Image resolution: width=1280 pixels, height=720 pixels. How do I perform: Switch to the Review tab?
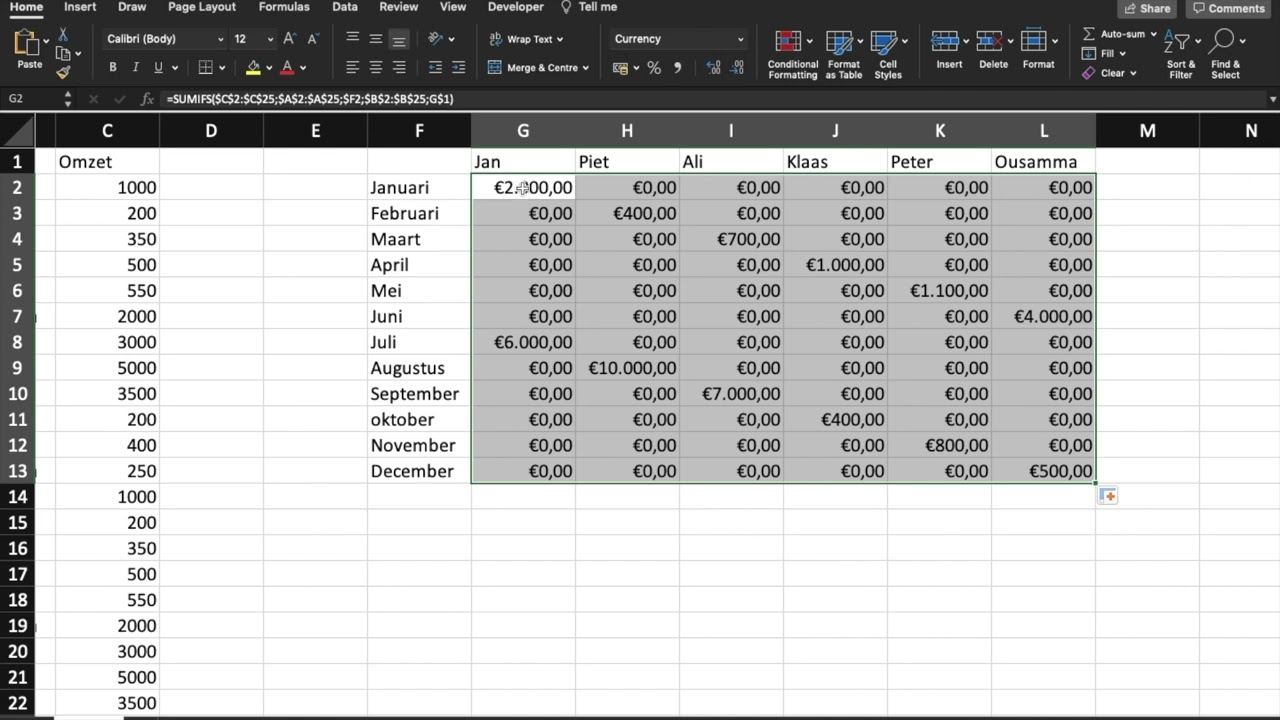coord(399,7)
